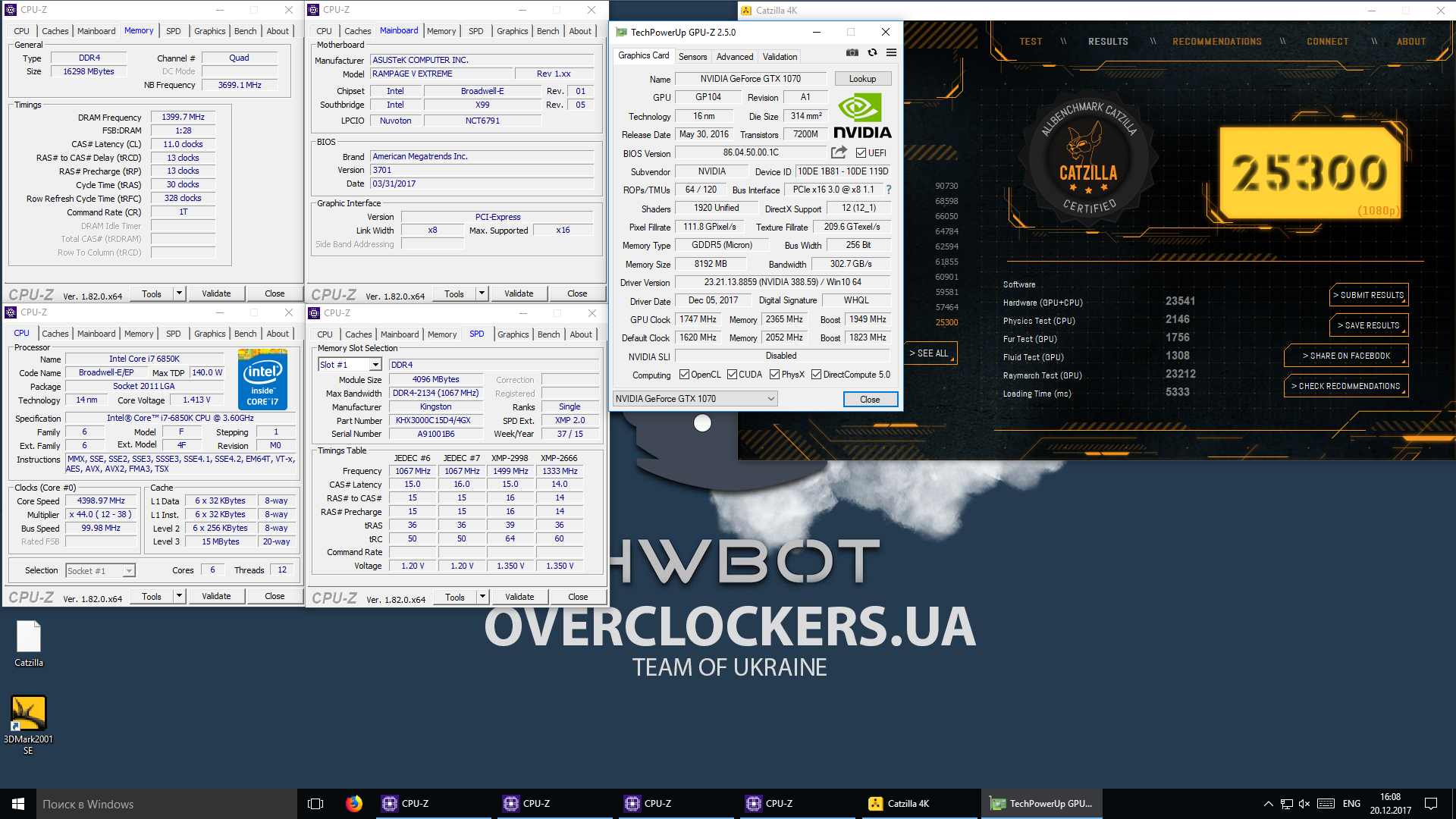Screen dimensions: 1456x819
Task: Click Validate in the CPU-Z SPD window
Action: click(519, 597)
